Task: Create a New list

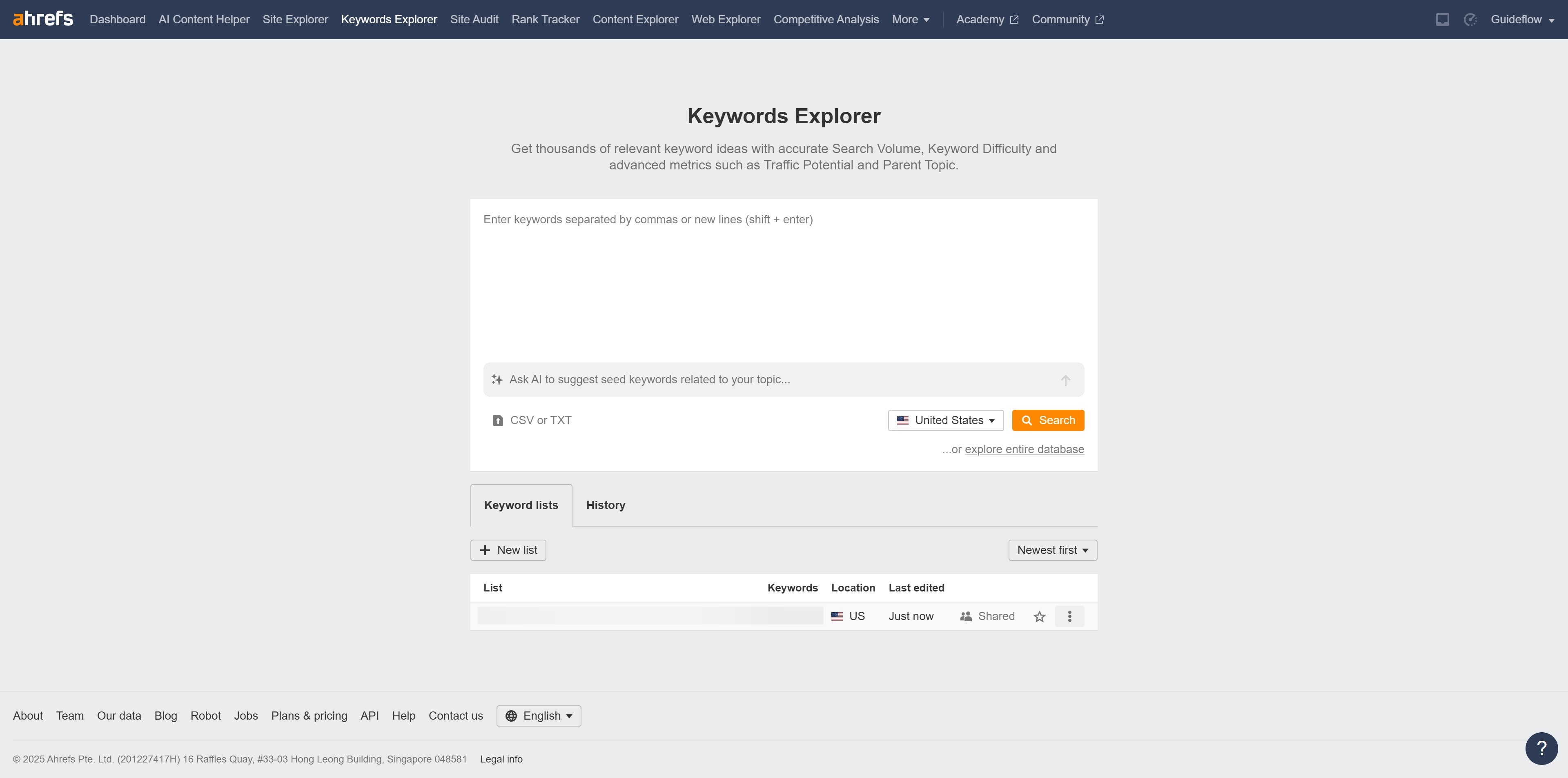Action: [x=508, y=550]
